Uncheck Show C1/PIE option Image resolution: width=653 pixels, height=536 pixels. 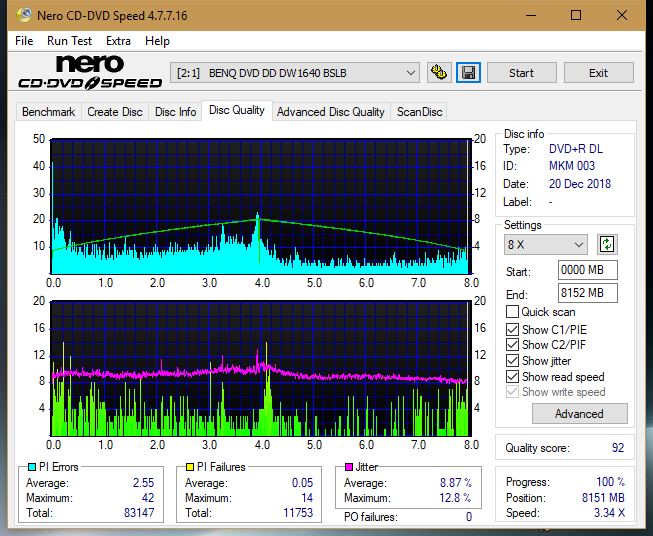click(x=512, y=329)
